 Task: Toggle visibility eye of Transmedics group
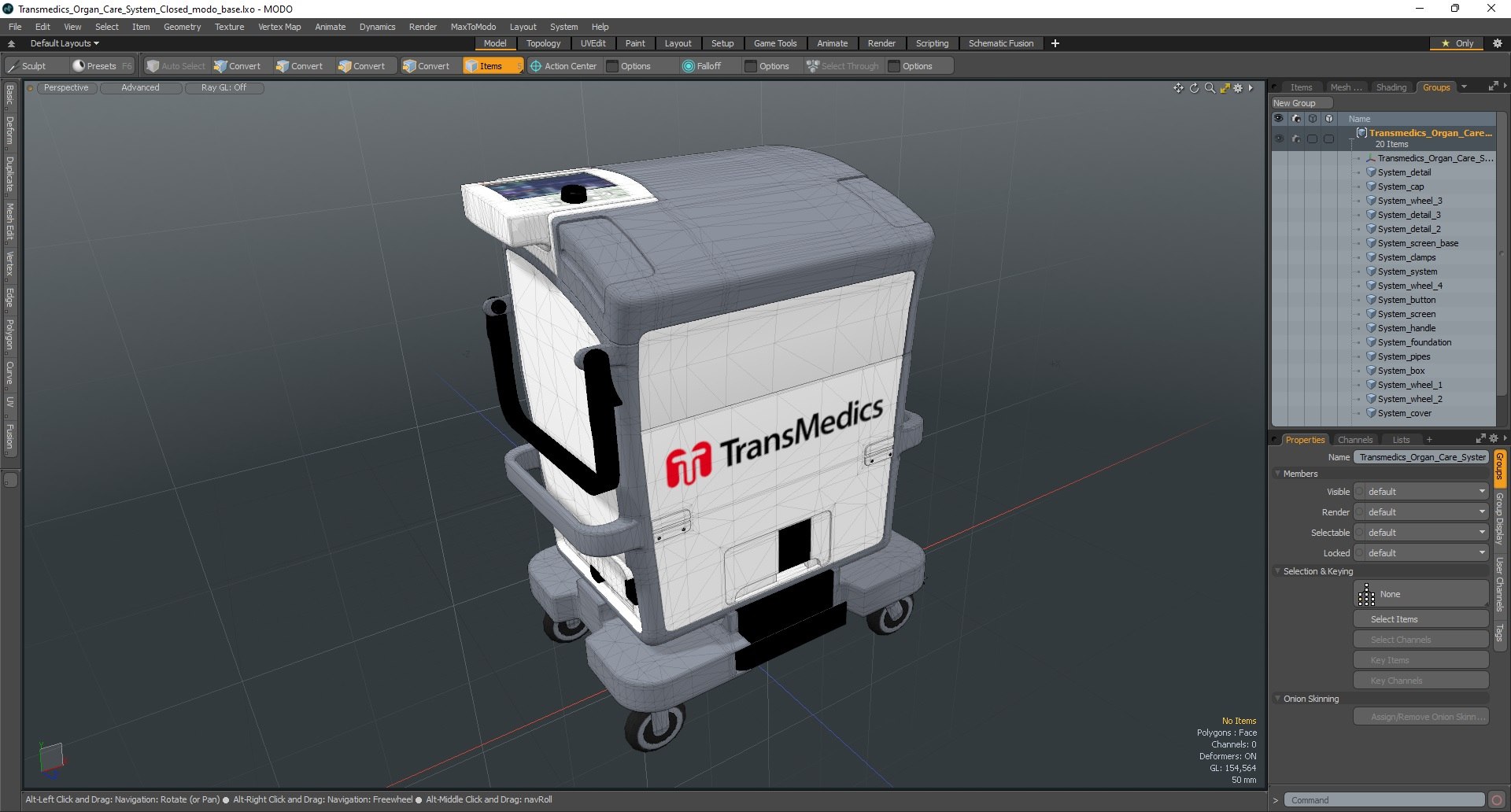click(x=1279, y=138)
